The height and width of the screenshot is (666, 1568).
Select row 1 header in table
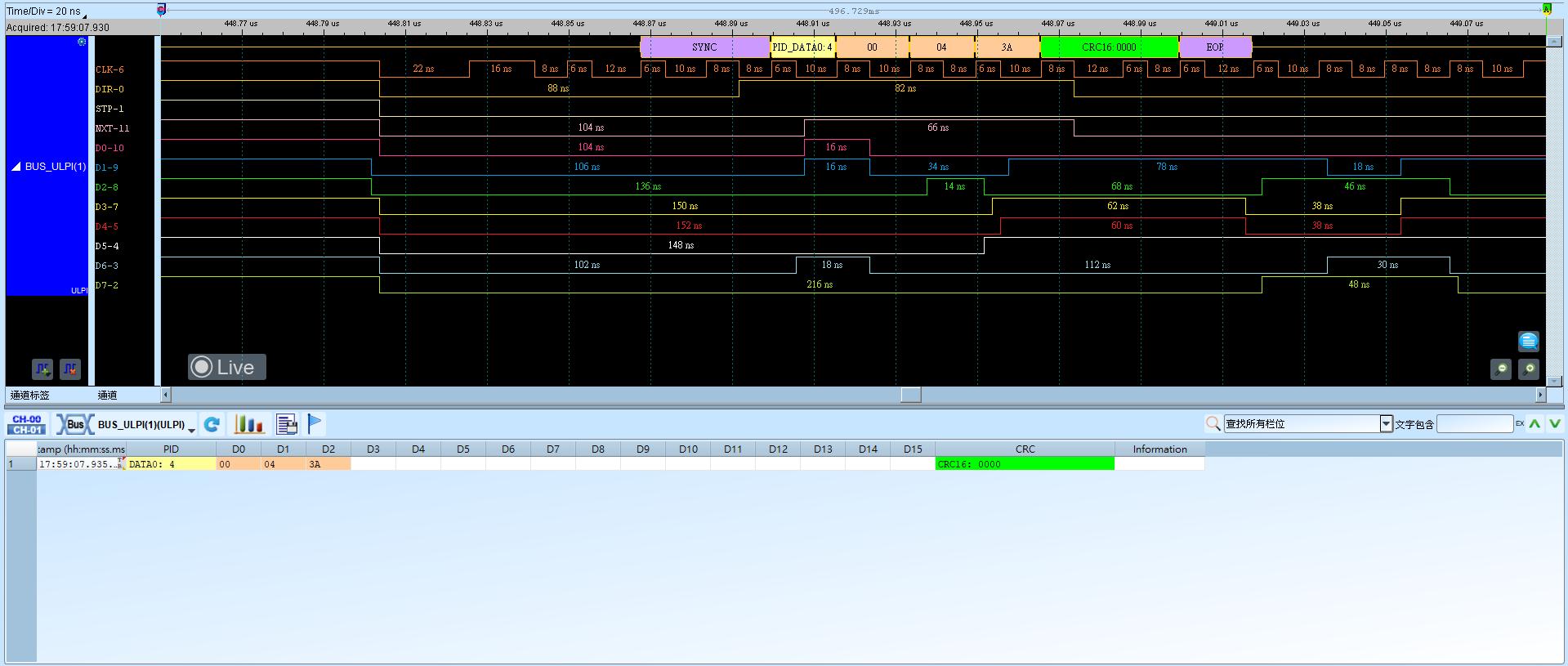tap(21, 464)
